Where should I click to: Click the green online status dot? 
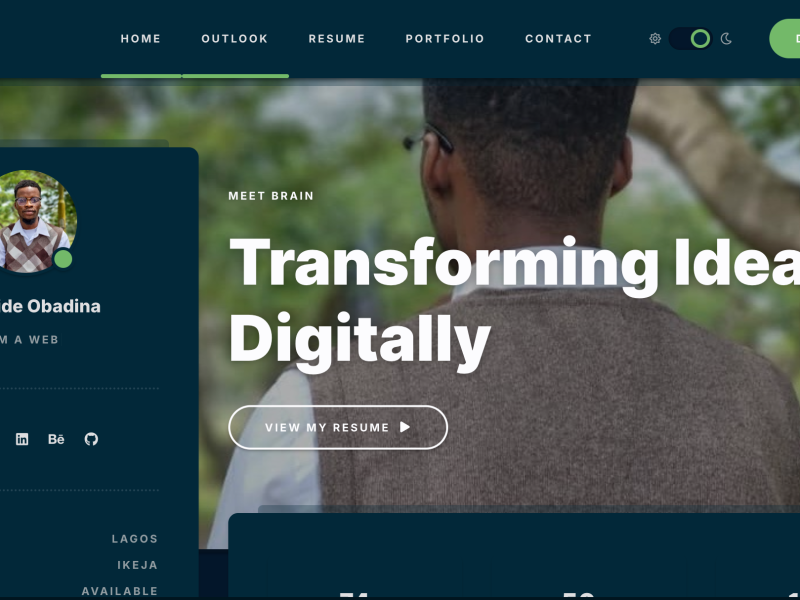tap(63, 259)
